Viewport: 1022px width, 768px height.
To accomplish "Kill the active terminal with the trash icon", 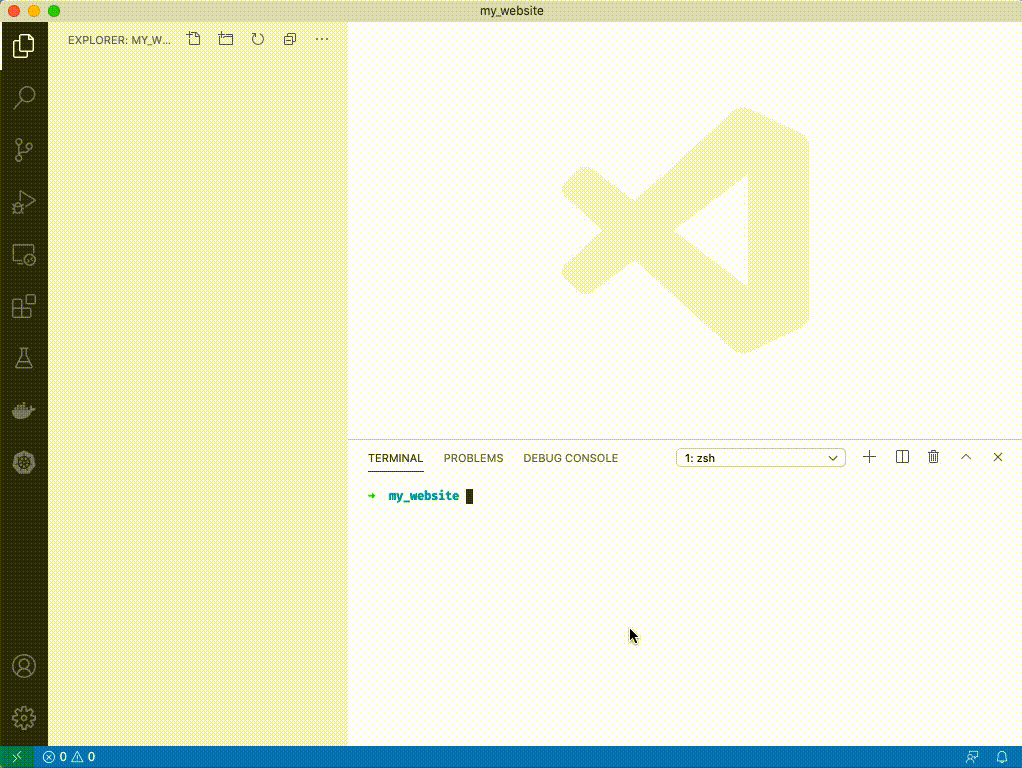I will (x=933, y=456).
